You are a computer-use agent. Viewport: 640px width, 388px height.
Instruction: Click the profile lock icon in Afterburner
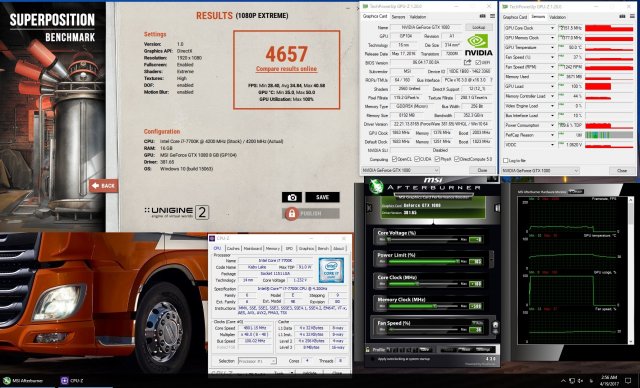coord(368,350)
